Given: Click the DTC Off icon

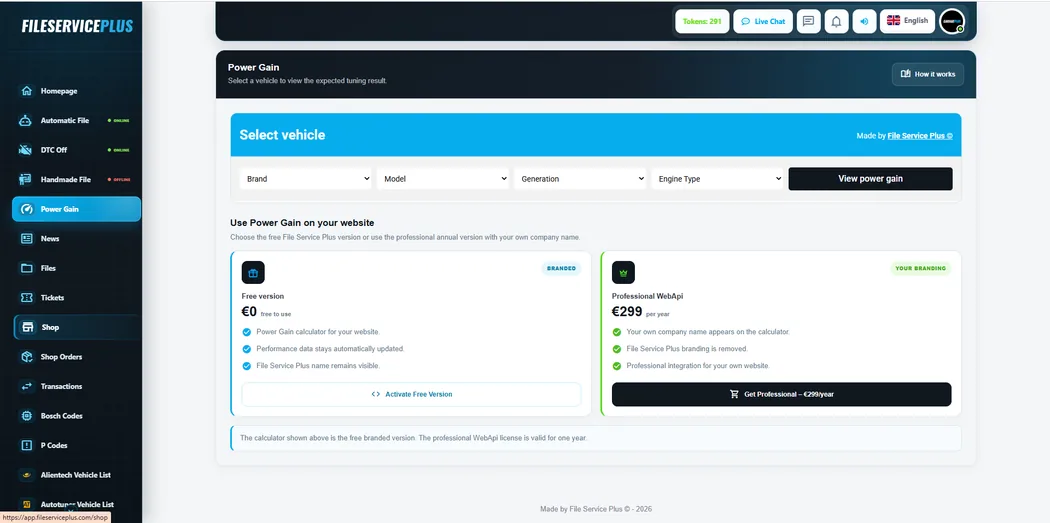Looking at the screenshot, I should (26, 150).
